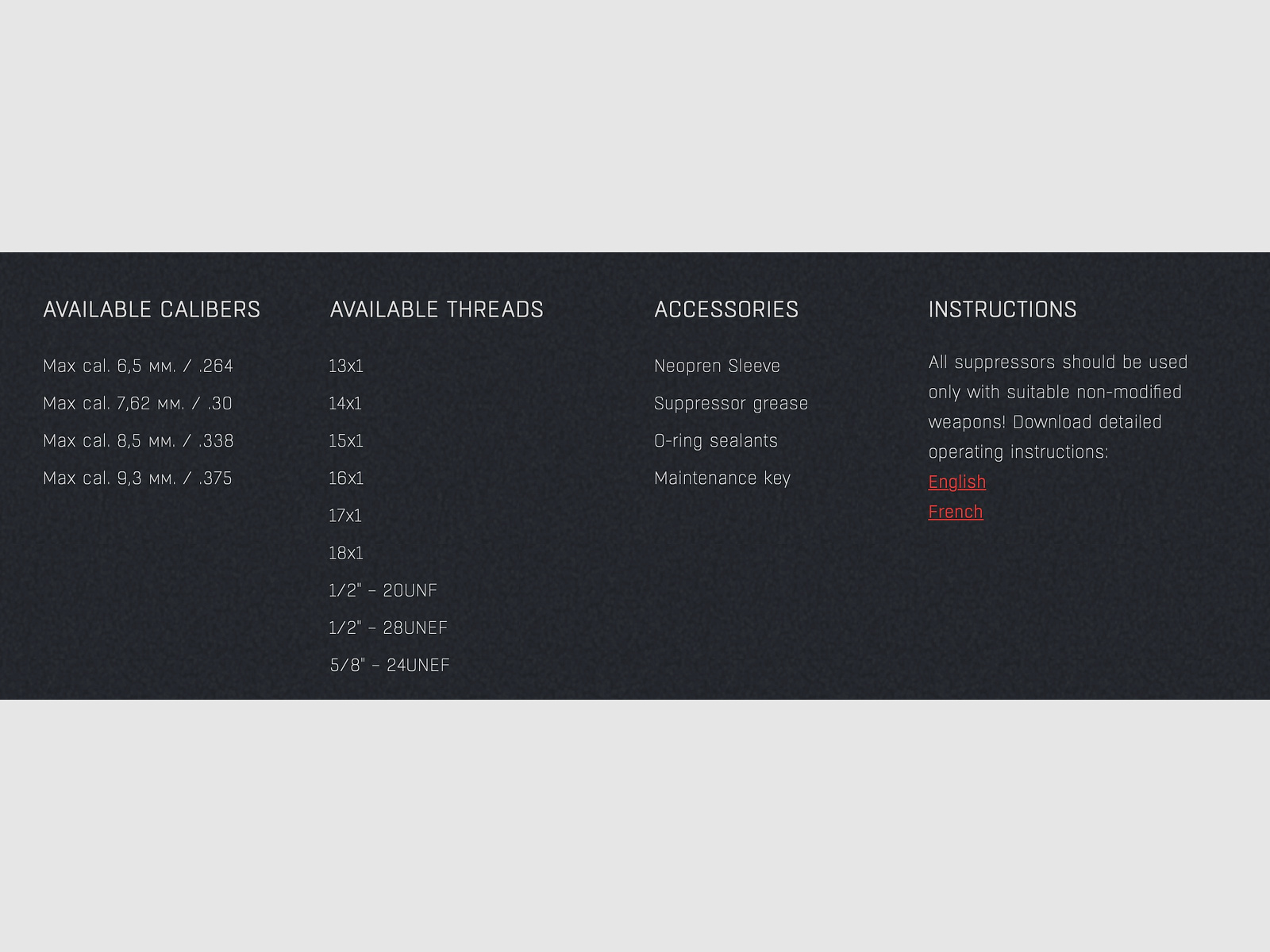This screenshot has height=952, width=1270.
Task: Click the Available Threads heading
Action: 437,309
